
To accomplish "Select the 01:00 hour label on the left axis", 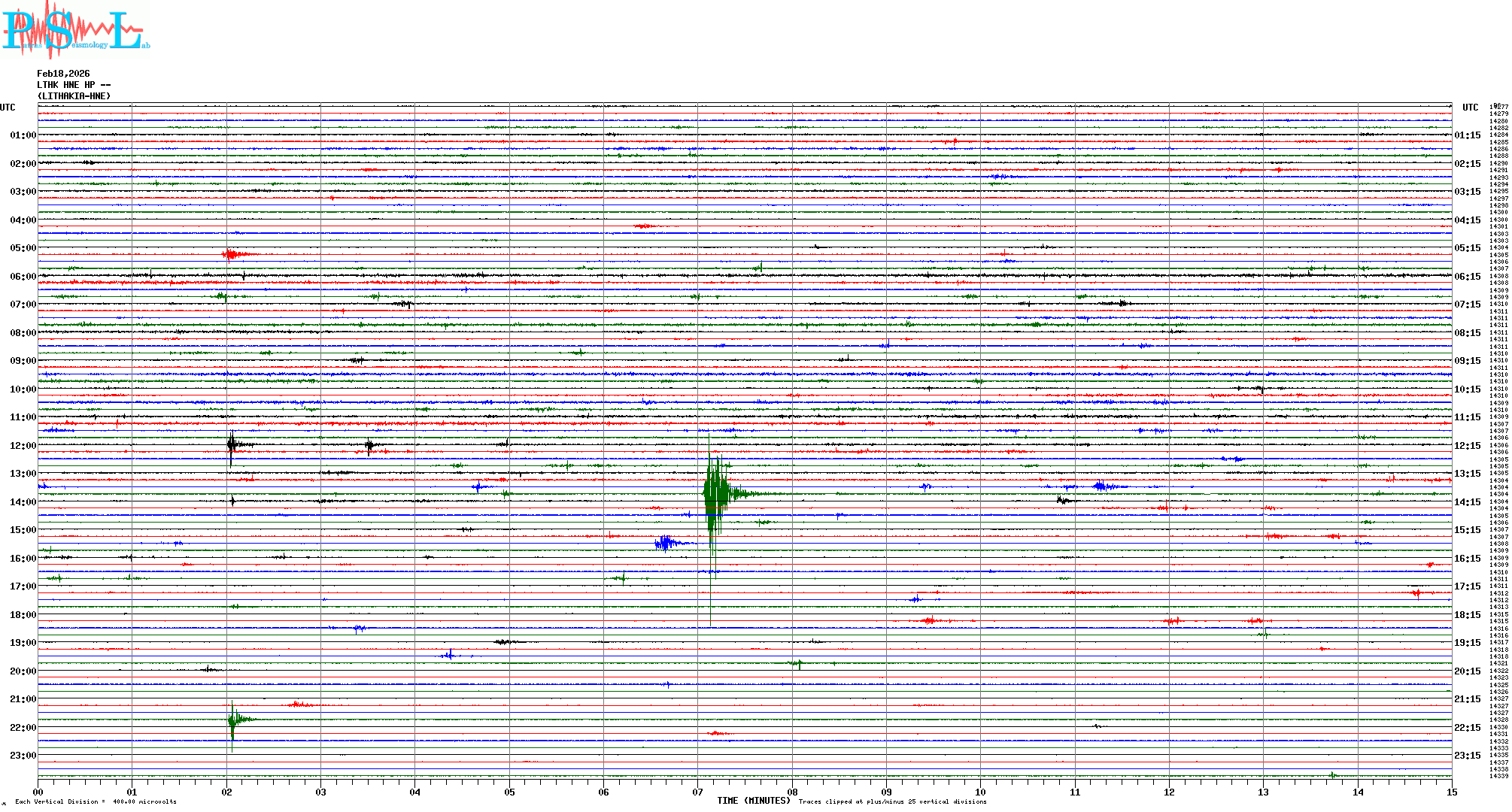I will click(x=23, y=135).
